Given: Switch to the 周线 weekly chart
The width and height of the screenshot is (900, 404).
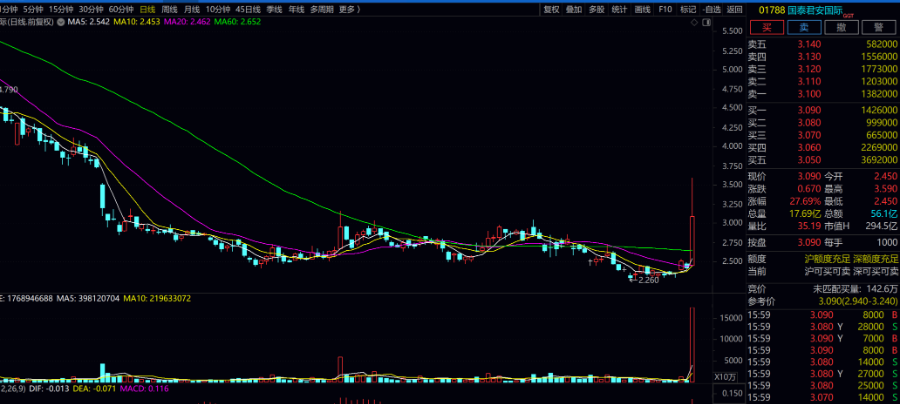Looking at the screenshot, I should click(x=169, y=9).
